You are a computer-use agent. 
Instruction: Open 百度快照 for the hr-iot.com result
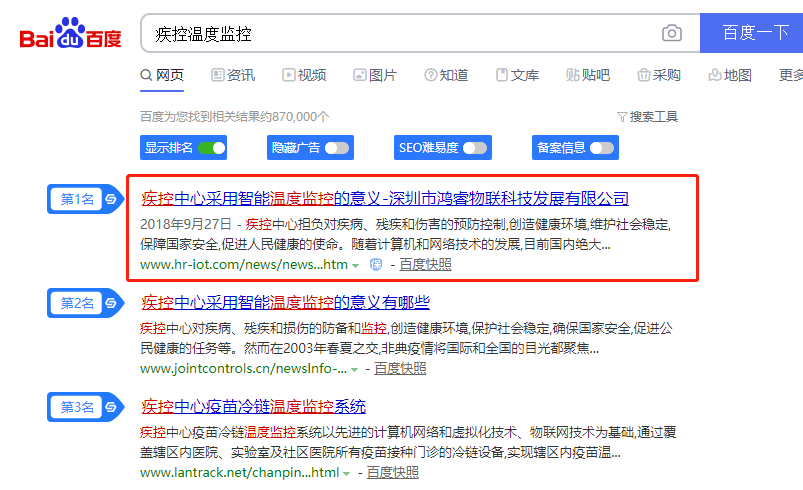pyautogui.click(x=425, y=265)
